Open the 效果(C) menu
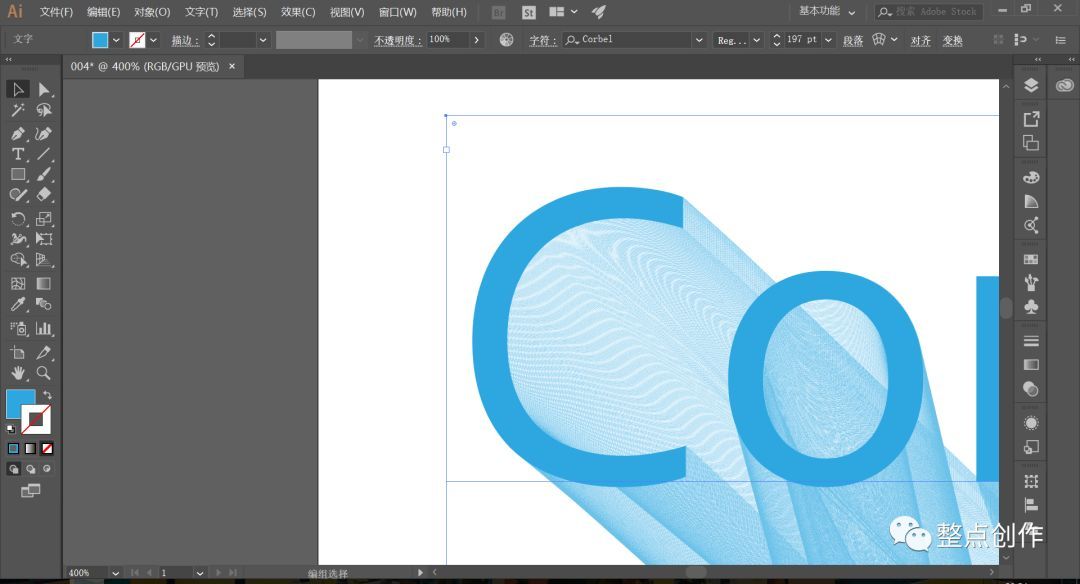 point(298,12)
